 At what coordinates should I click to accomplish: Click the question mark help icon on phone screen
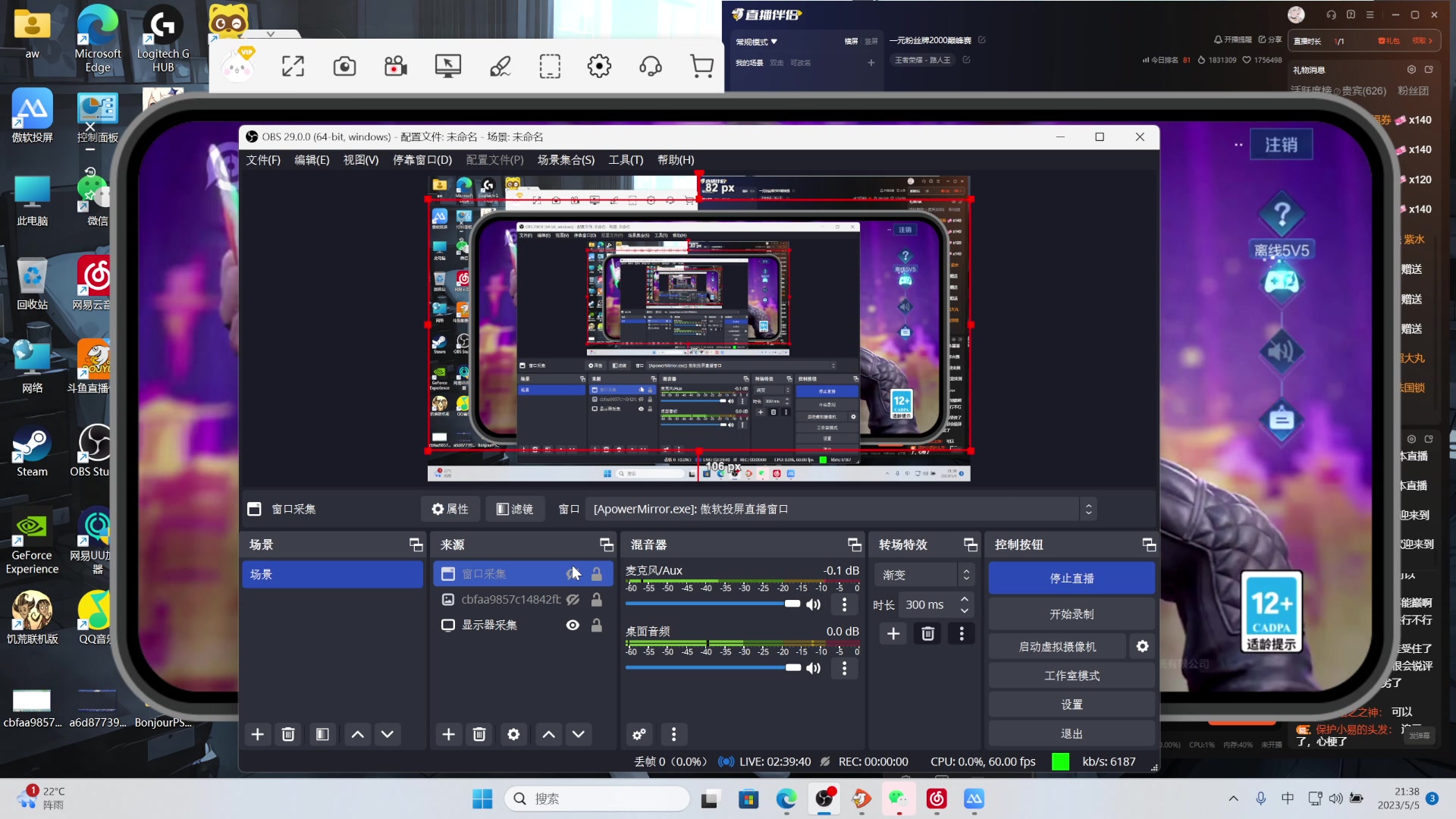(x=1282, y=215)
